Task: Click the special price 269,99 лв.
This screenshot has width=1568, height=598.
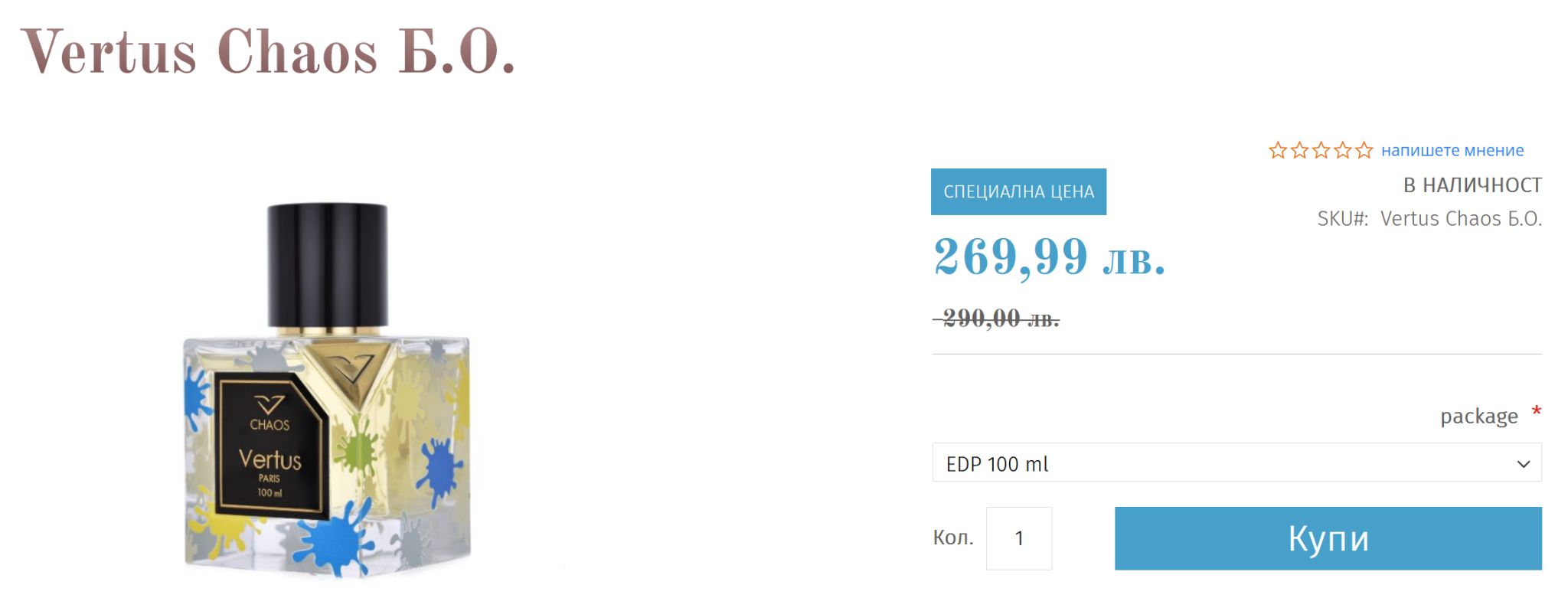Action: click(1049, 257)
